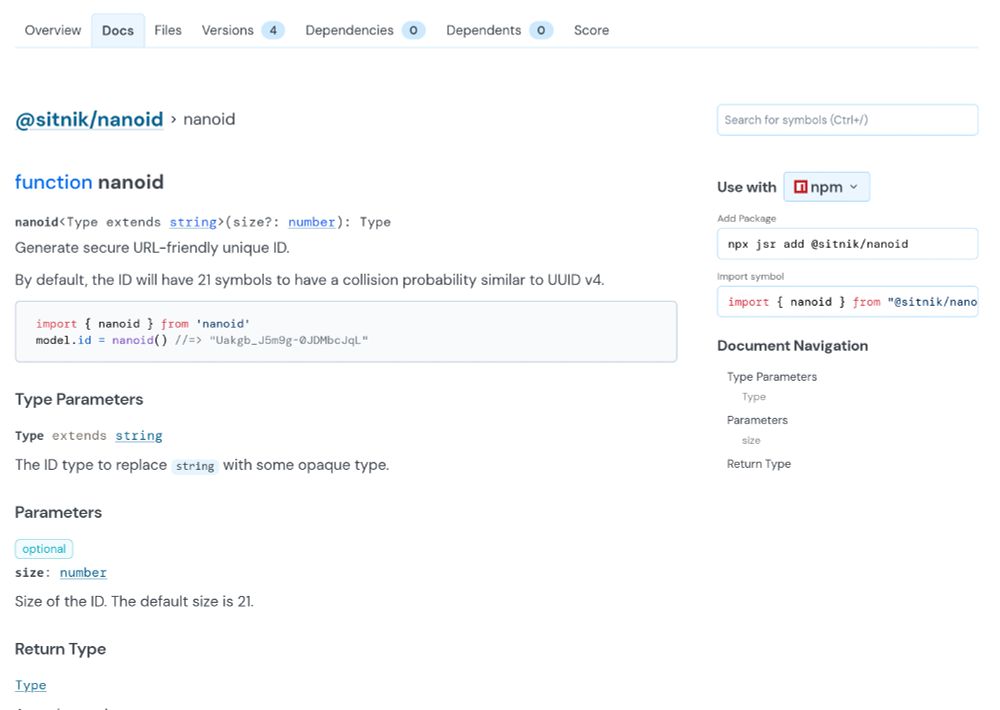This screenshot has height=710, width=1000.
Task: Jump to size entry in Document Navigation
Action: [x=751, y=441]
